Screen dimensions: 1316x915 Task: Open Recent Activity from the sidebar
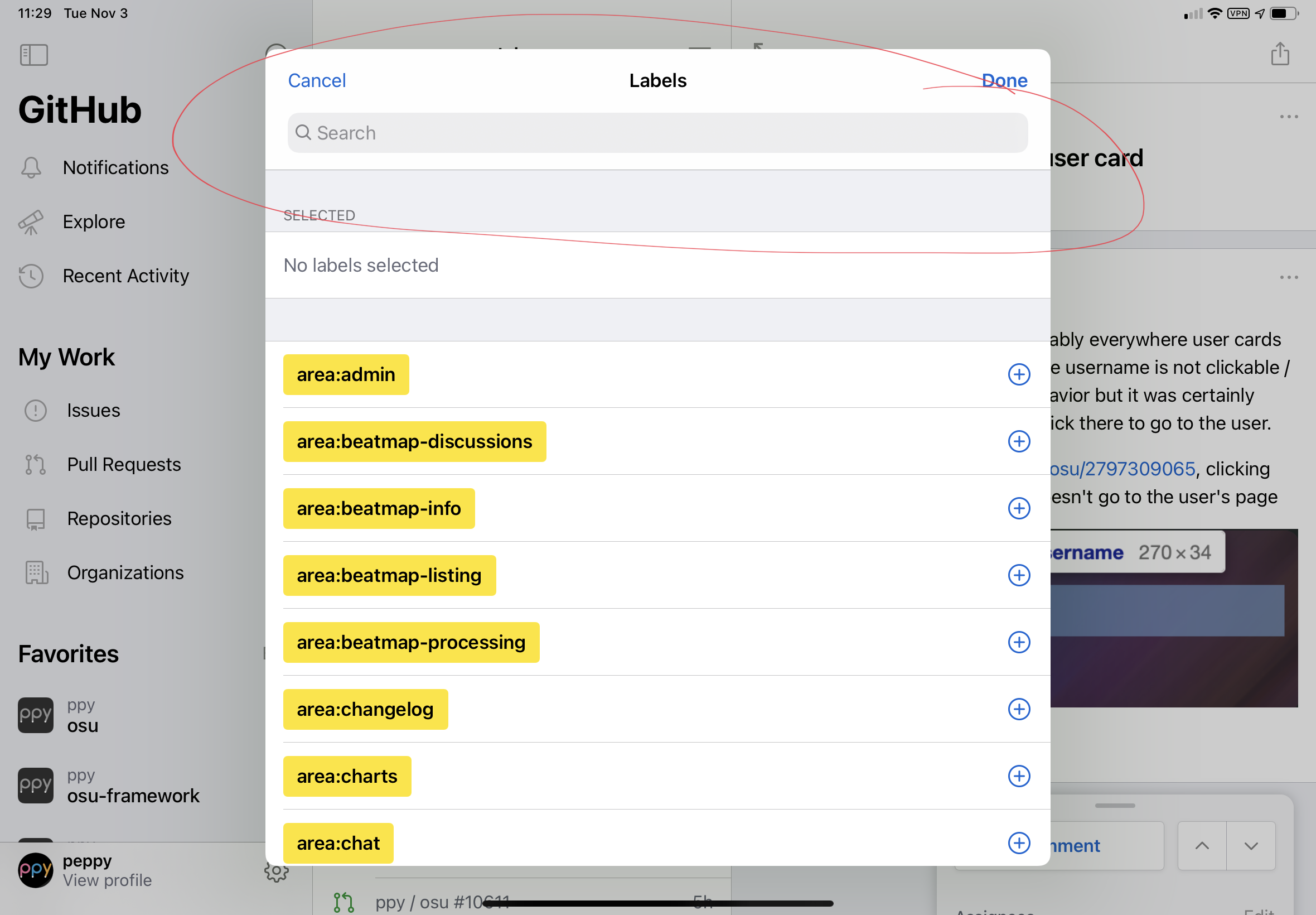[104, 276]
